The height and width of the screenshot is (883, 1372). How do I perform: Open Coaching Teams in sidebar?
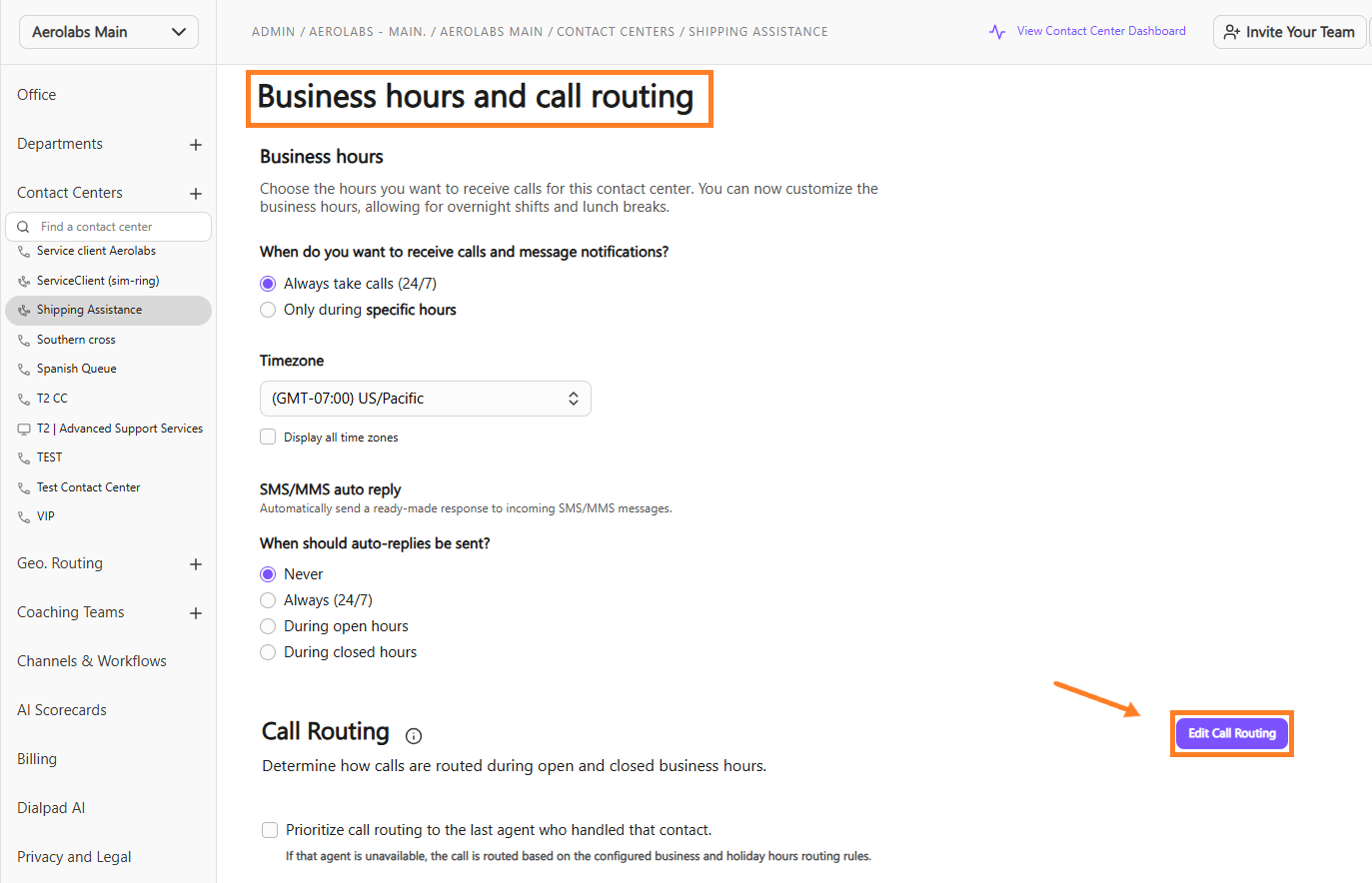[71, 612]
